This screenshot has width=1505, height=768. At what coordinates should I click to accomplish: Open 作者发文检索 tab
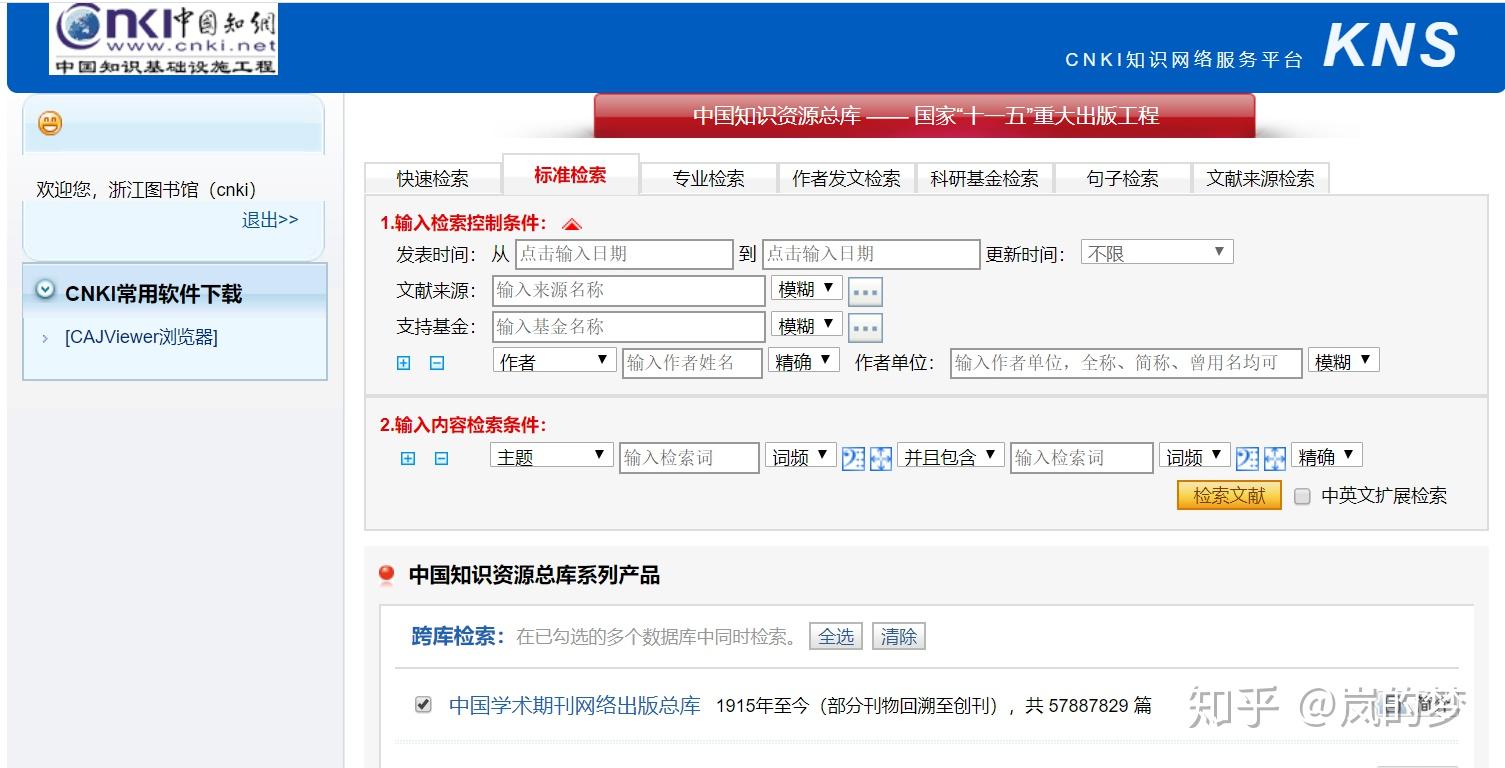(x=846, y=179)
